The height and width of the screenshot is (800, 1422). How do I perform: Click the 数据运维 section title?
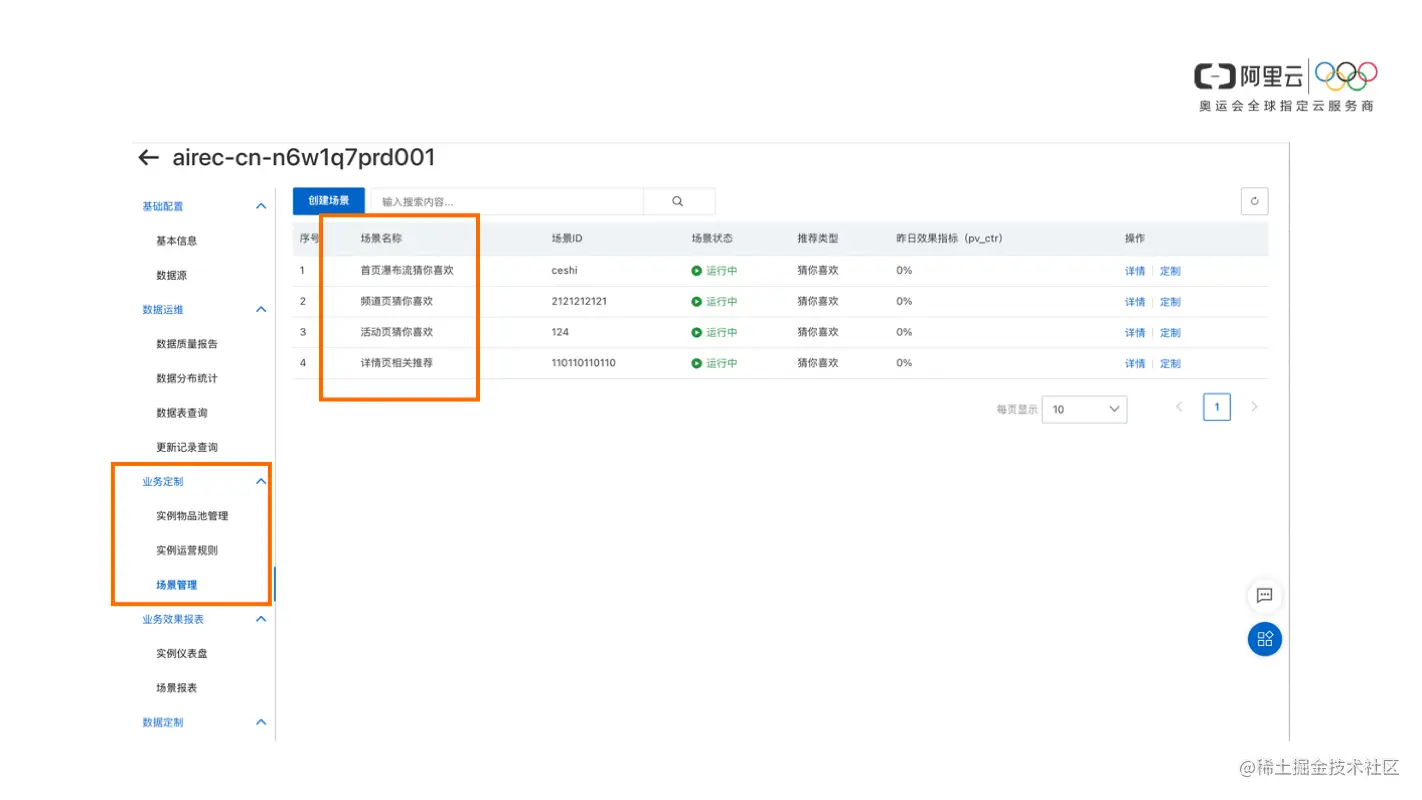tap(163, 309)
